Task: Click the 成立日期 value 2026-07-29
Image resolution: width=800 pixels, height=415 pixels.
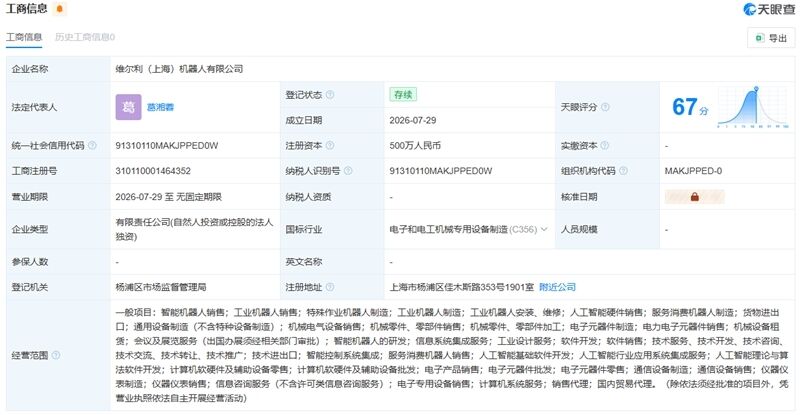Action: (413, 120)
